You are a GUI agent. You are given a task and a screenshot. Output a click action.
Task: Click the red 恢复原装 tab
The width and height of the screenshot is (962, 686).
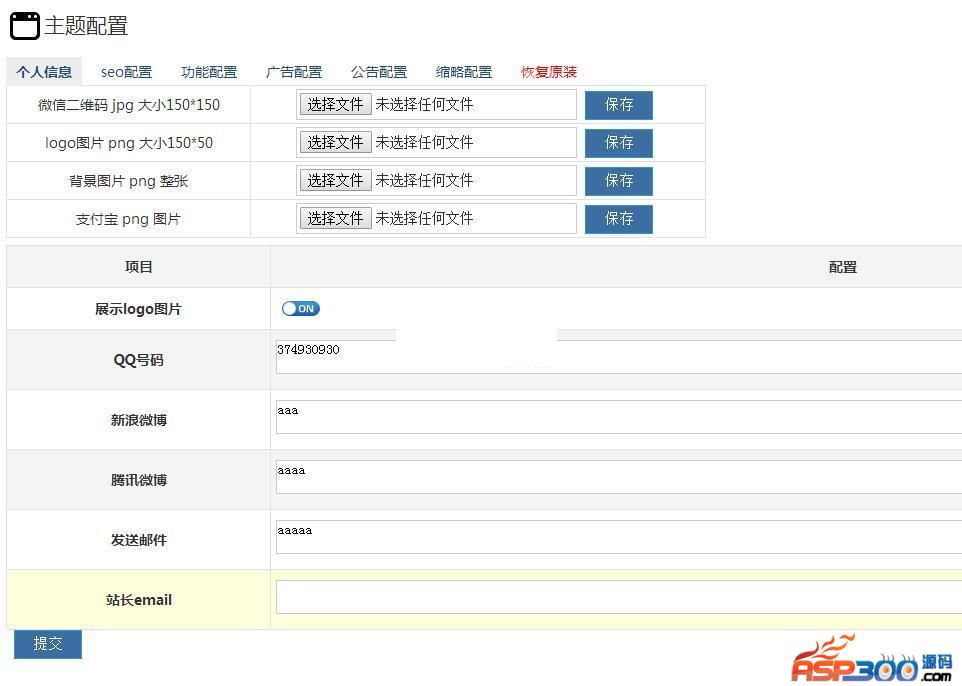click(x=549, y=72)
